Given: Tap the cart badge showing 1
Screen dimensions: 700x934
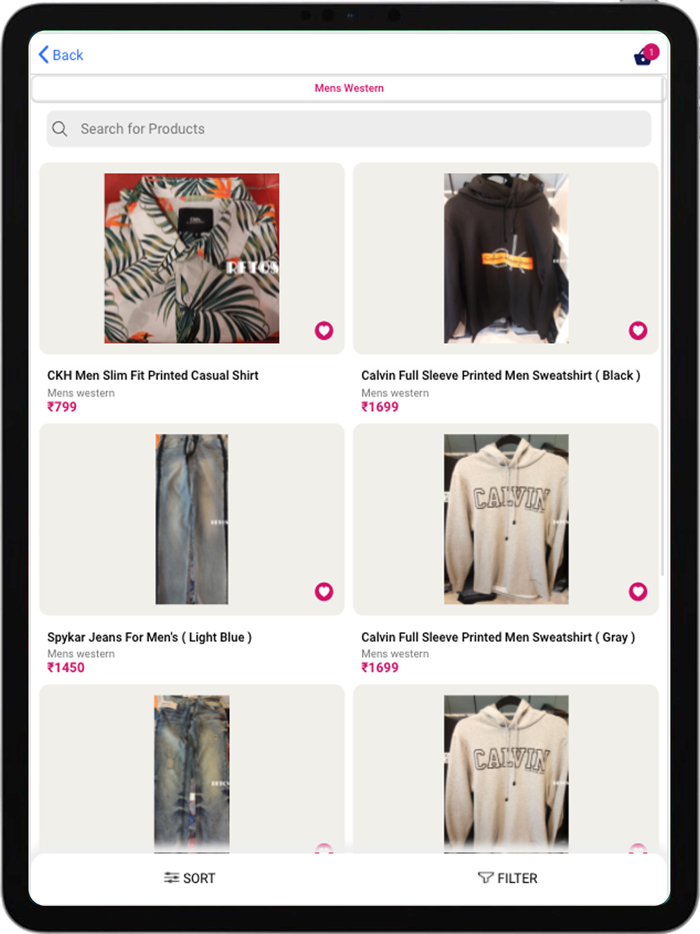Looking at the screenshot, I should pyautogui.click(x=652, y=52).
